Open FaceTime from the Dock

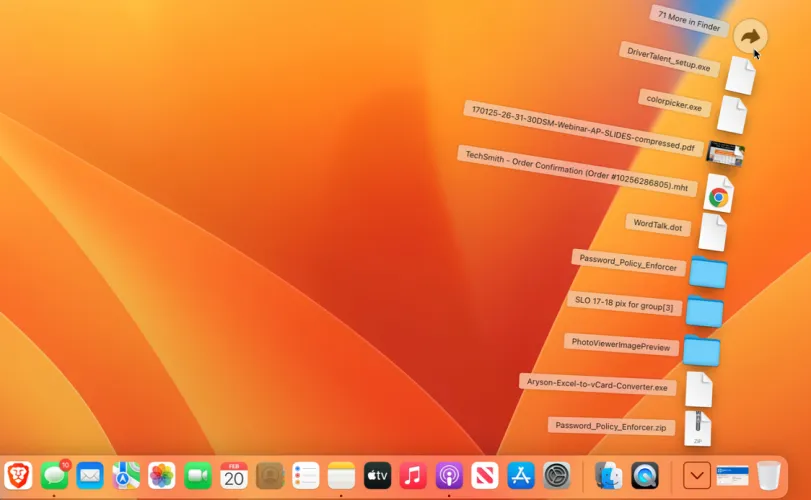198,475
